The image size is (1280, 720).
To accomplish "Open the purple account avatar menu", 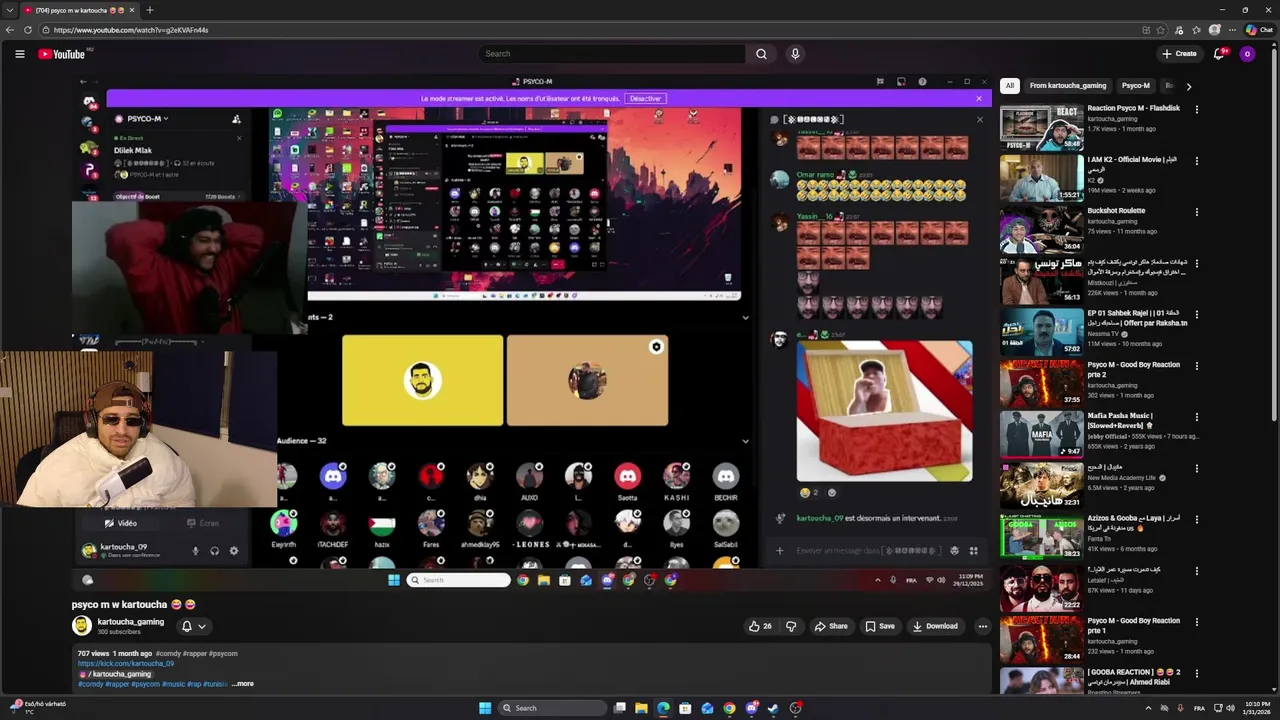I will pyautogui.click(x=1247, y=54).
